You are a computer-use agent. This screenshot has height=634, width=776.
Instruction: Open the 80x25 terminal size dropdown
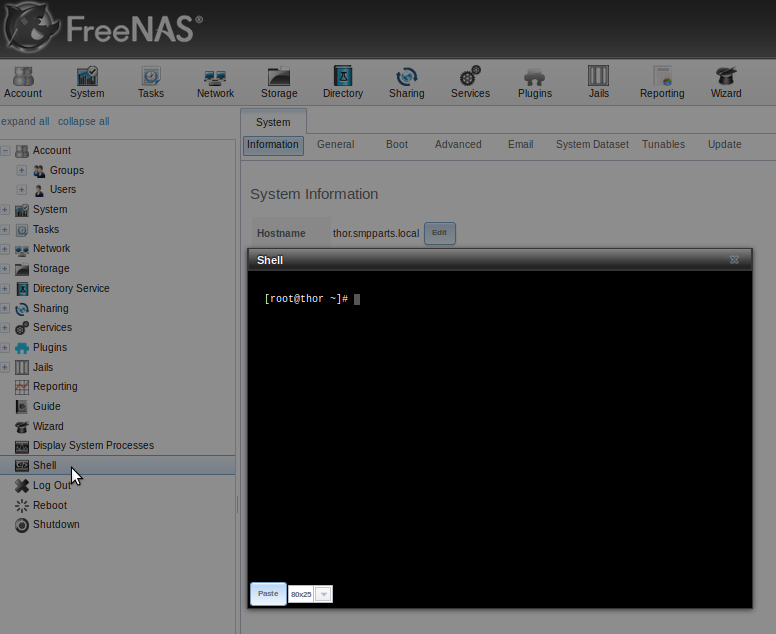pyautogui.click(x=323, y=594)
